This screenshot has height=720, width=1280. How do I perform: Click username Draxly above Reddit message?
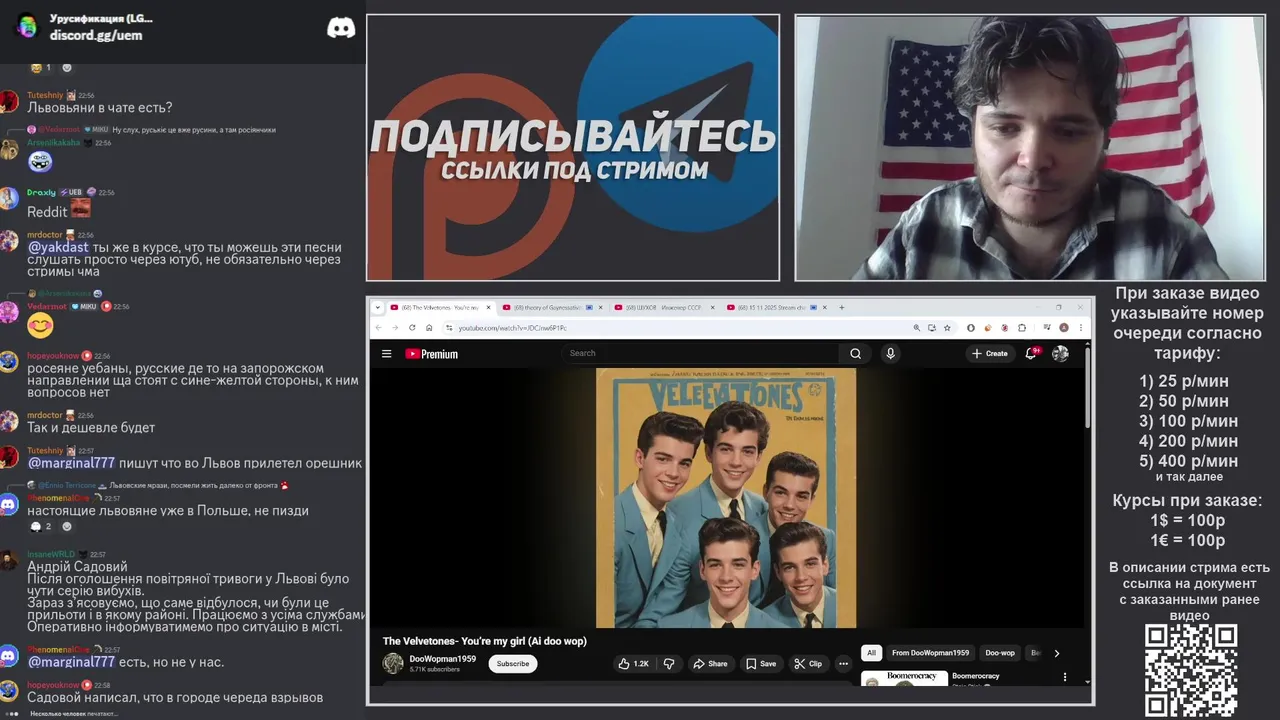click(41, 192)
